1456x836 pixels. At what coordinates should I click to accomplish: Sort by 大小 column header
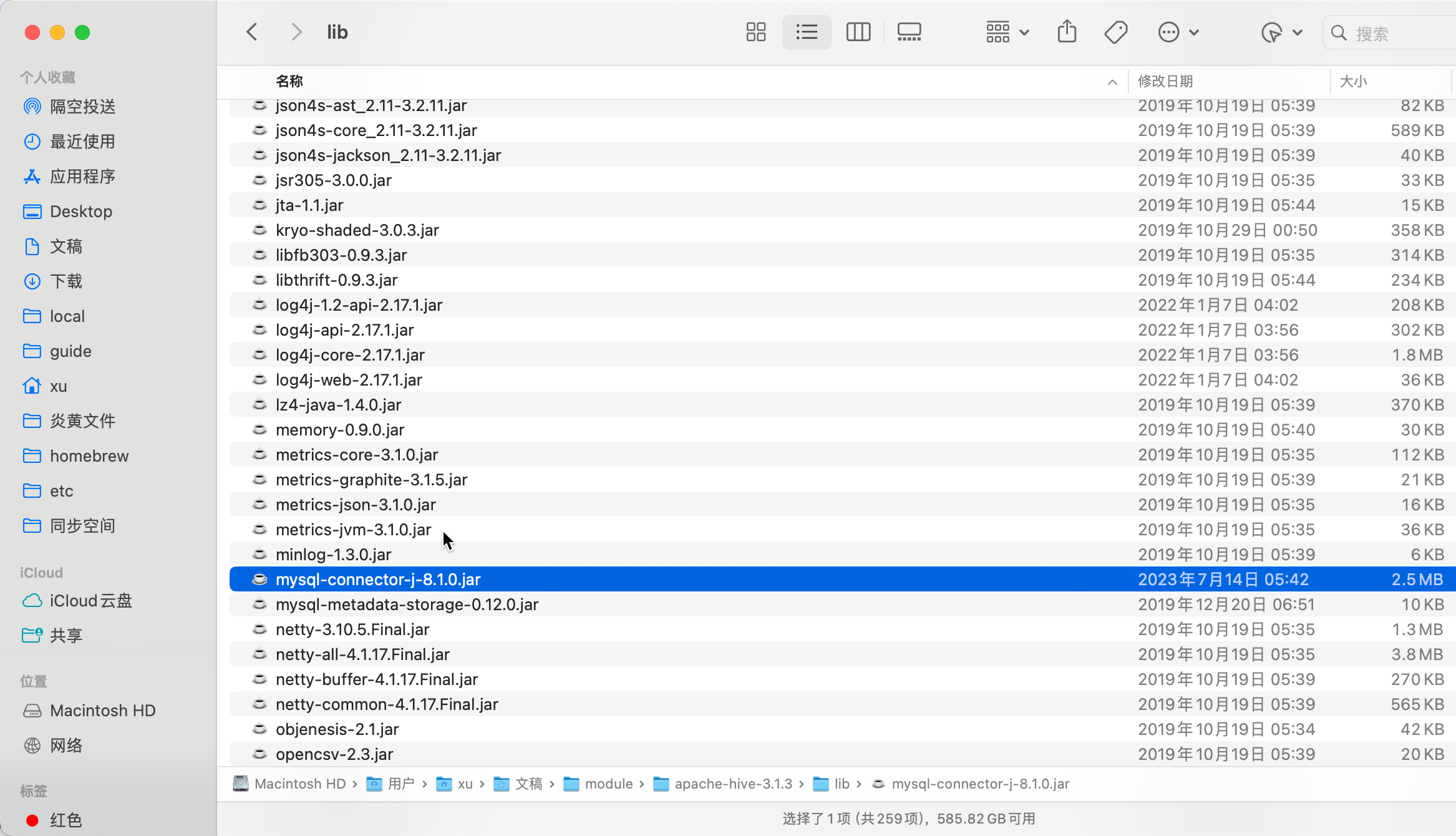pos(1353,82)
